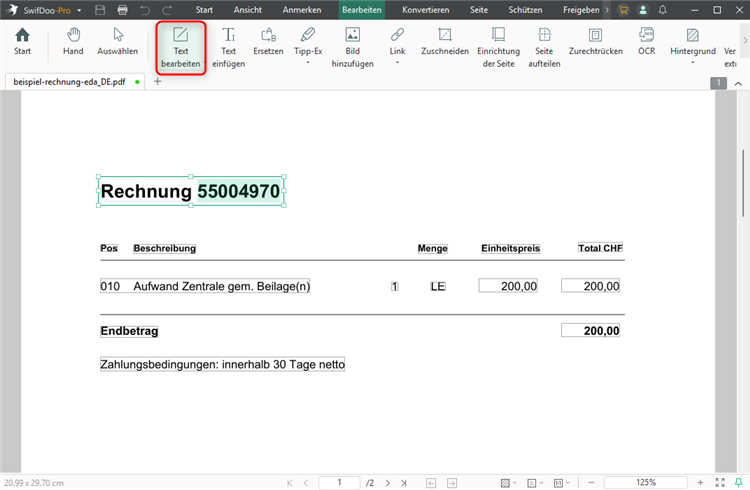Expand the Hintergrund dropdown arrow
The height and width of the screenshot is (490, 750).
pos(693,63)
